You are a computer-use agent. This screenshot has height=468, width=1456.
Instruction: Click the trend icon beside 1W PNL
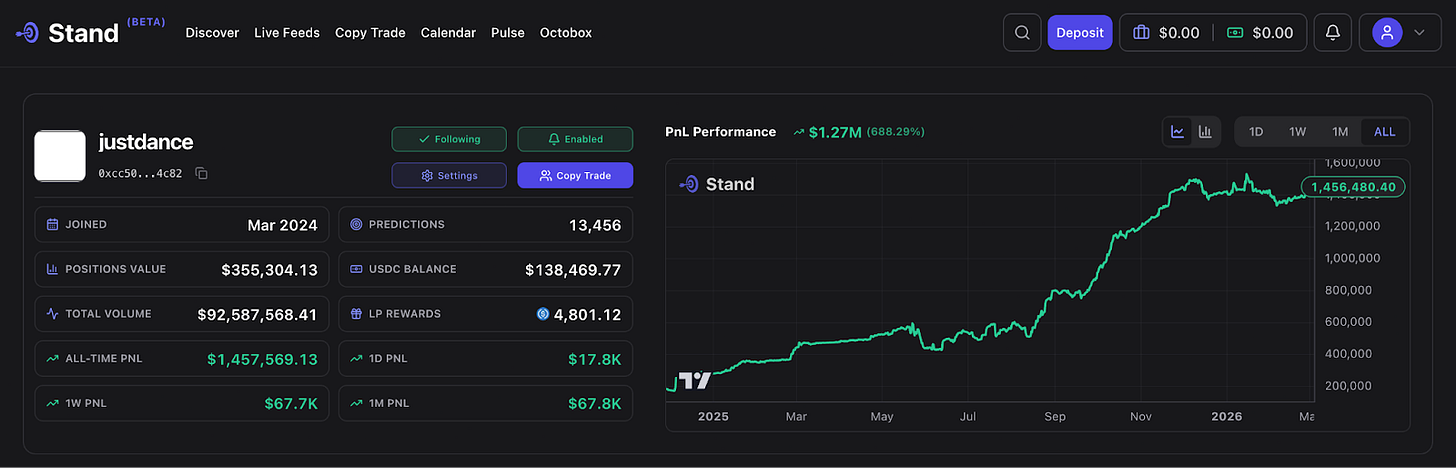pyautogui.click(x=52, y=403)
